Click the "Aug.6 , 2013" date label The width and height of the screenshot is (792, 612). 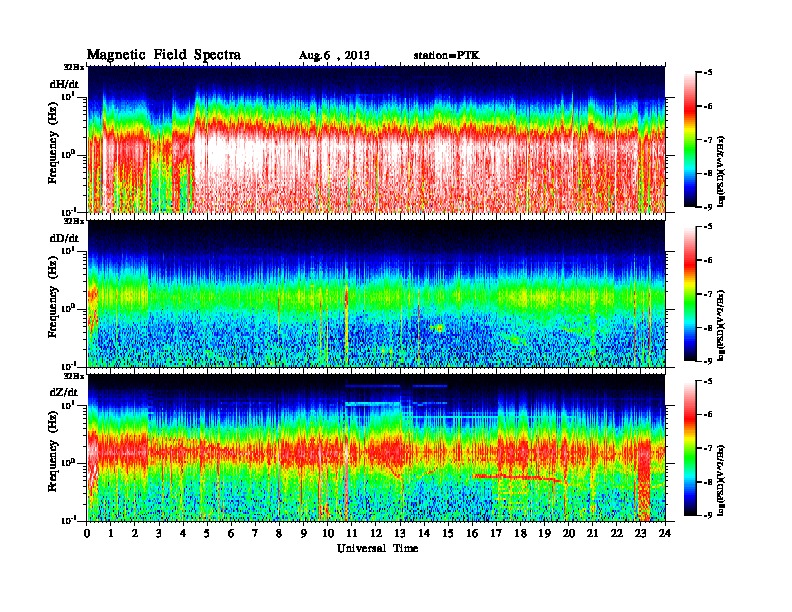(334, 56)
